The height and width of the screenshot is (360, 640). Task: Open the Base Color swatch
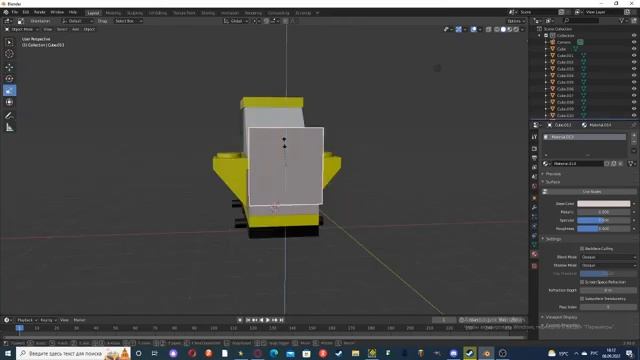[x=603, y=204]
